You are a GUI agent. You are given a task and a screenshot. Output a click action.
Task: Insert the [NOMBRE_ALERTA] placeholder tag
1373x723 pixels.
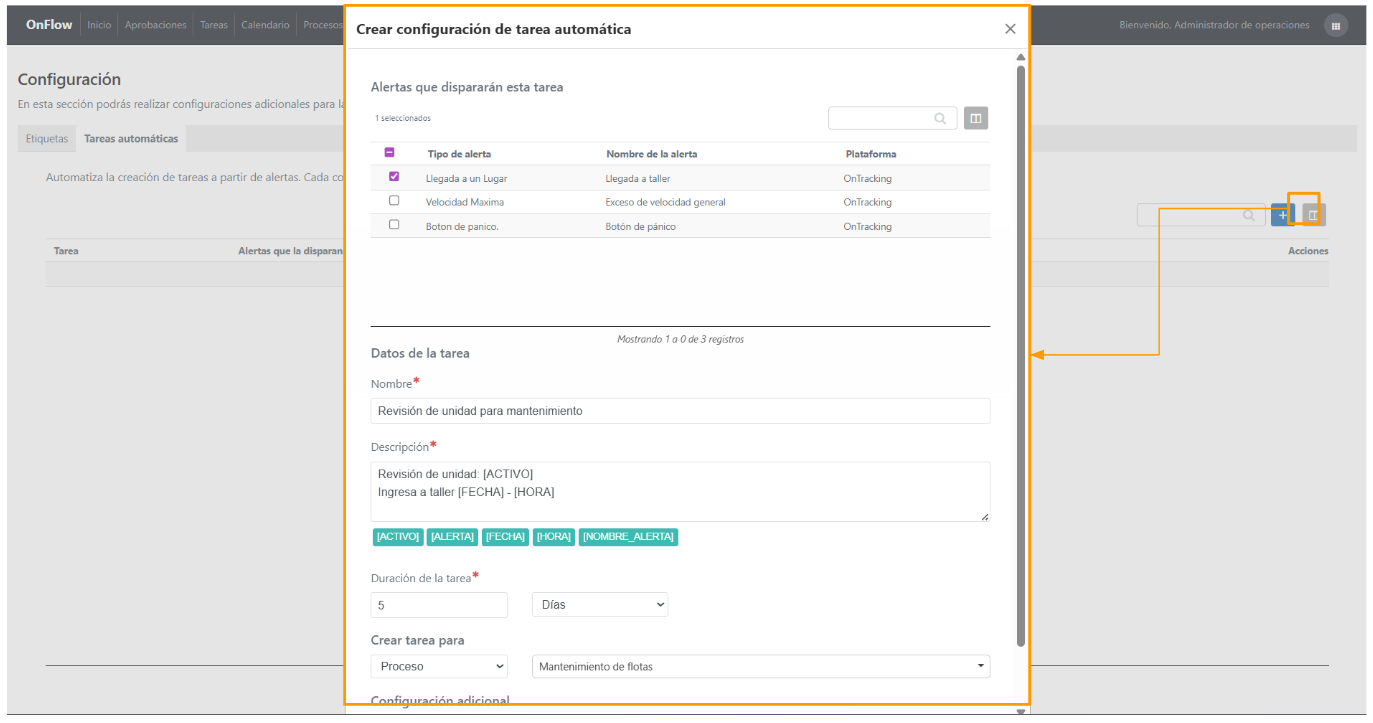[x=629, y=537]
